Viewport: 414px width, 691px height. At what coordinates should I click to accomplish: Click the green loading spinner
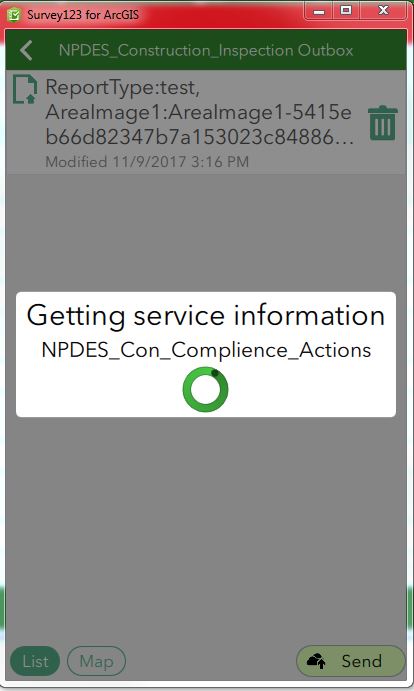[205, 389]
